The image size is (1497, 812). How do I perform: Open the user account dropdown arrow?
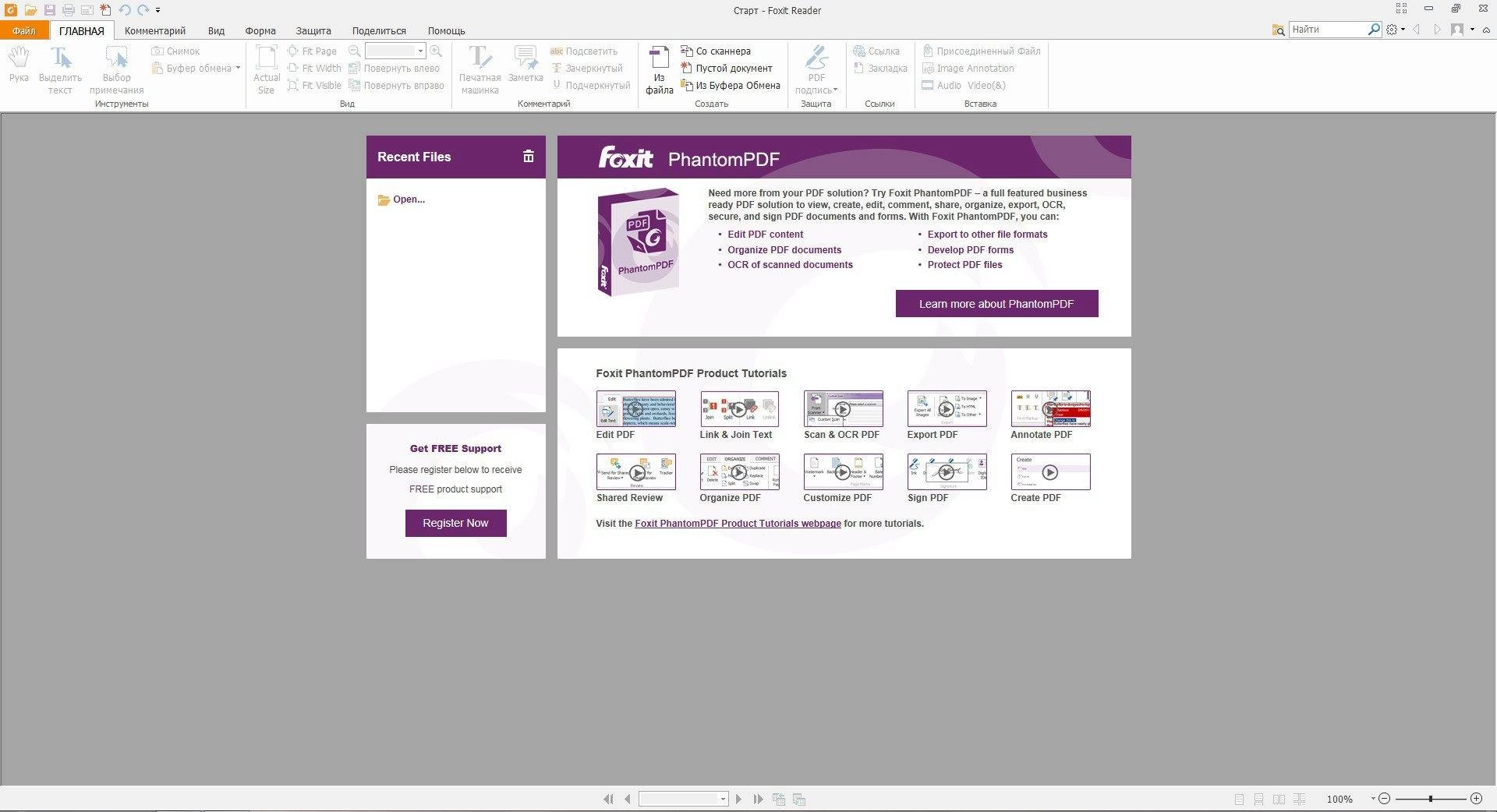[x=1472, y=30]
